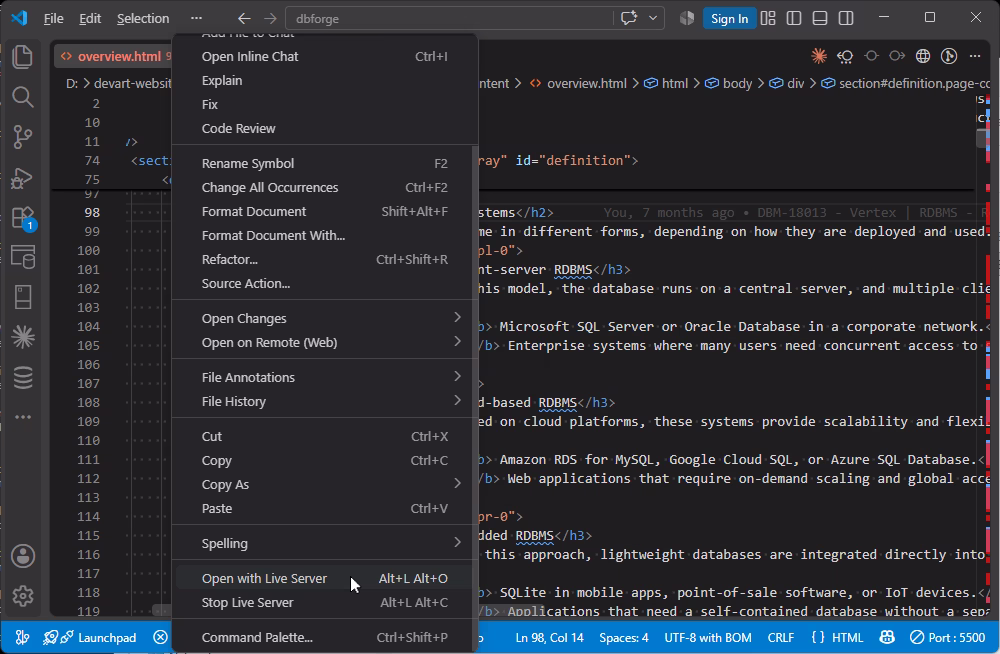Open the Remote Explorer icon in activity bar
Image resolution: width=1000 pixels, height=654 pixels.
pos(23,257)
